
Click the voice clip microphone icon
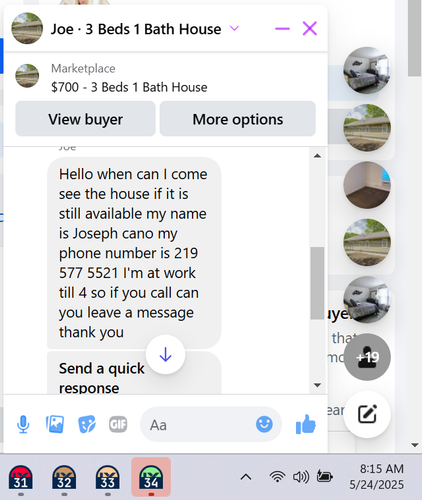point(23,424)
